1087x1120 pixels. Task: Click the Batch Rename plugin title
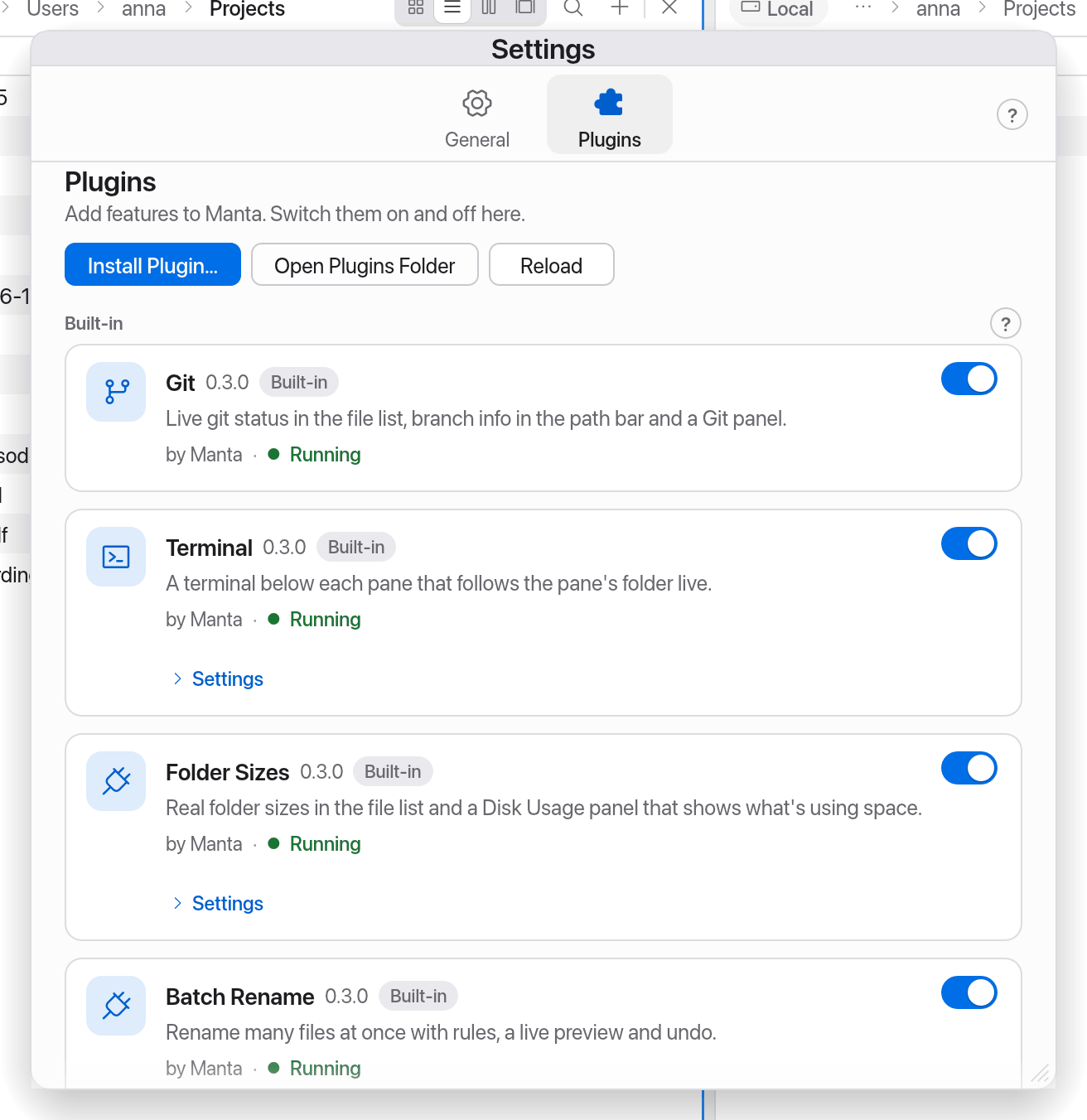coord(239,997)
